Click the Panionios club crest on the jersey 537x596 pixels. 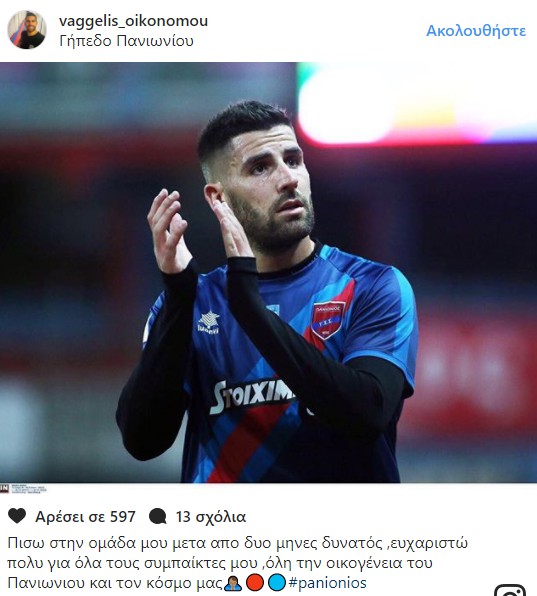point(328,320)
